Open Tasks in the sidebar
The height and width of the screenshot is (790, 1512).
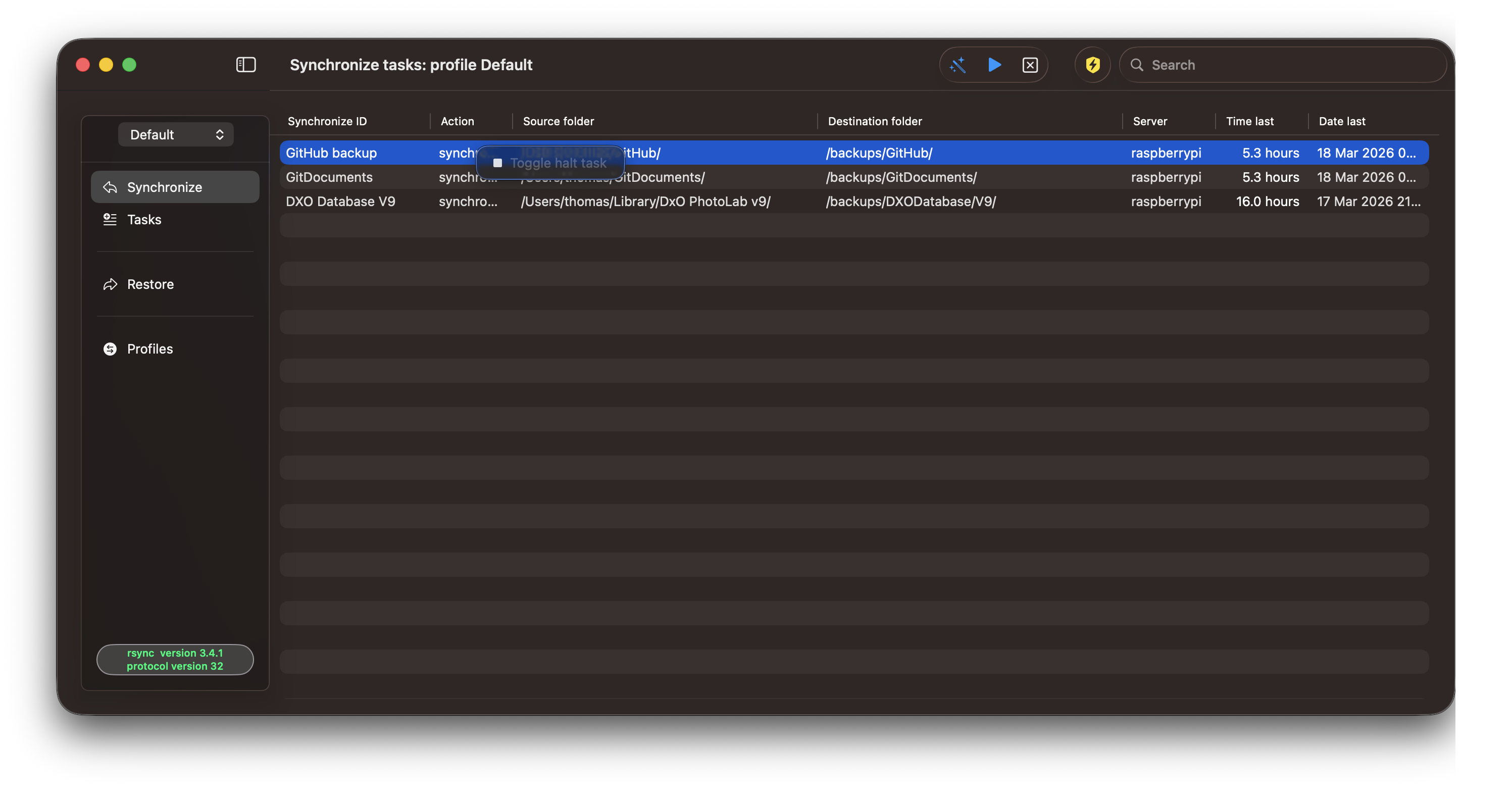[144, 220]
